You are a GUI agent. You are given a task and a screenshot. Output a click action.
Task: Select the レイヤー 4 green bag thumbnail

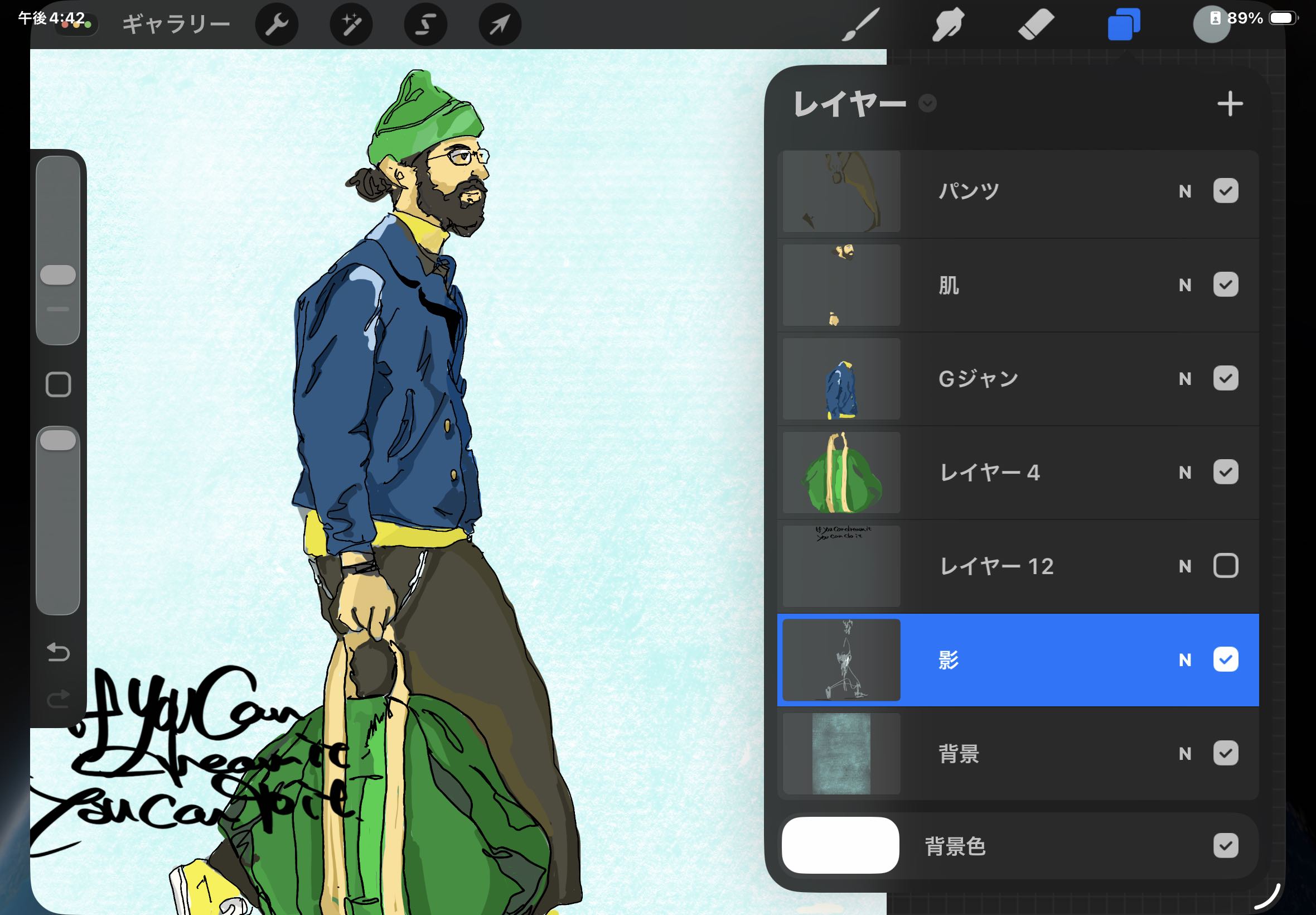coord(841,473)
